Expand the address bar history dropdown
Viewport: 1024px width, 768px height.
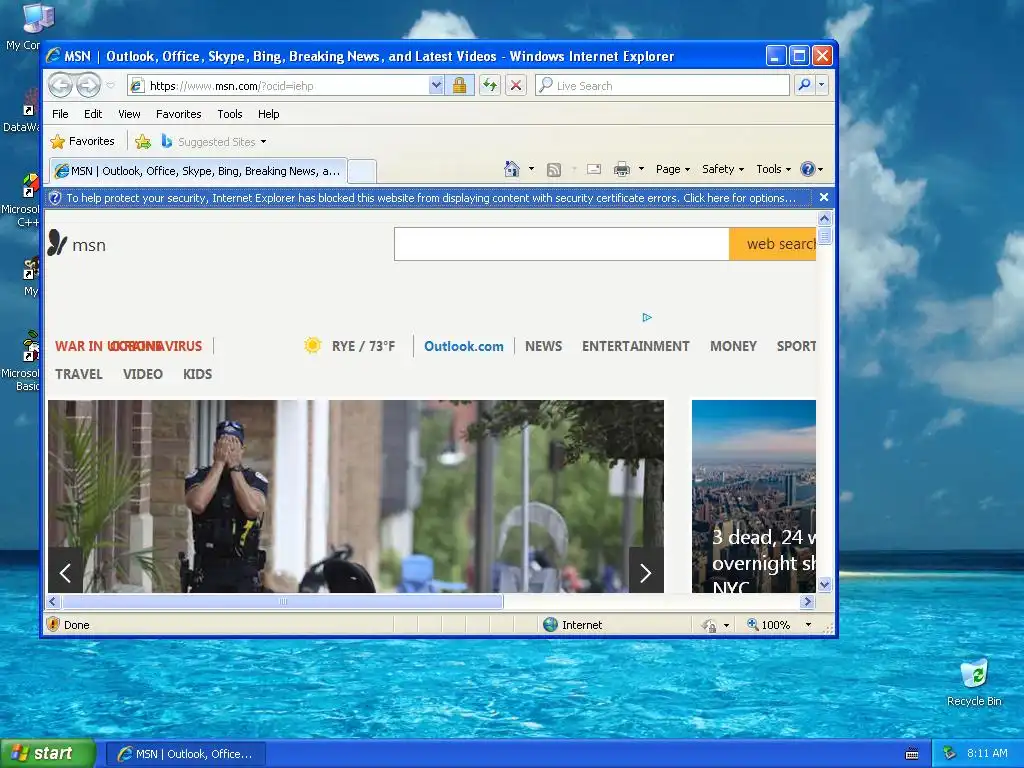436,86
